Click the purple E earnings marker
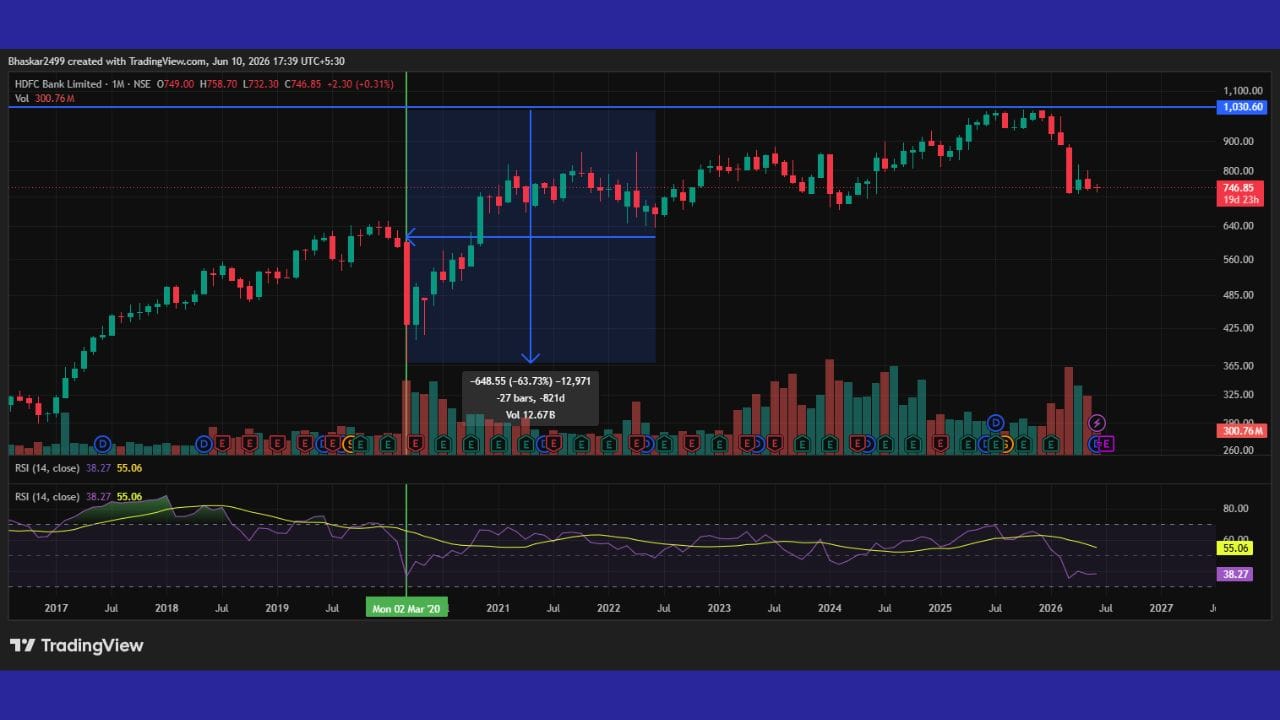 click(x=1106, y=443)
